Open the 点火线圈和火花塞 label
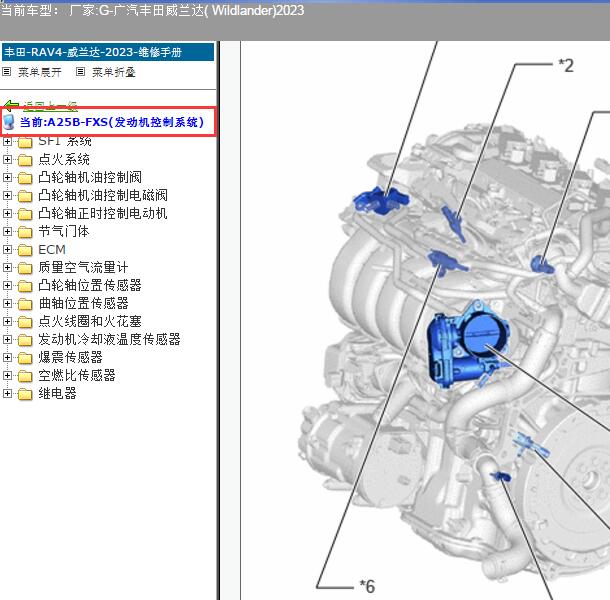This screenshot has height=600, width=610. pyautogui.click(x=90, y=321)
